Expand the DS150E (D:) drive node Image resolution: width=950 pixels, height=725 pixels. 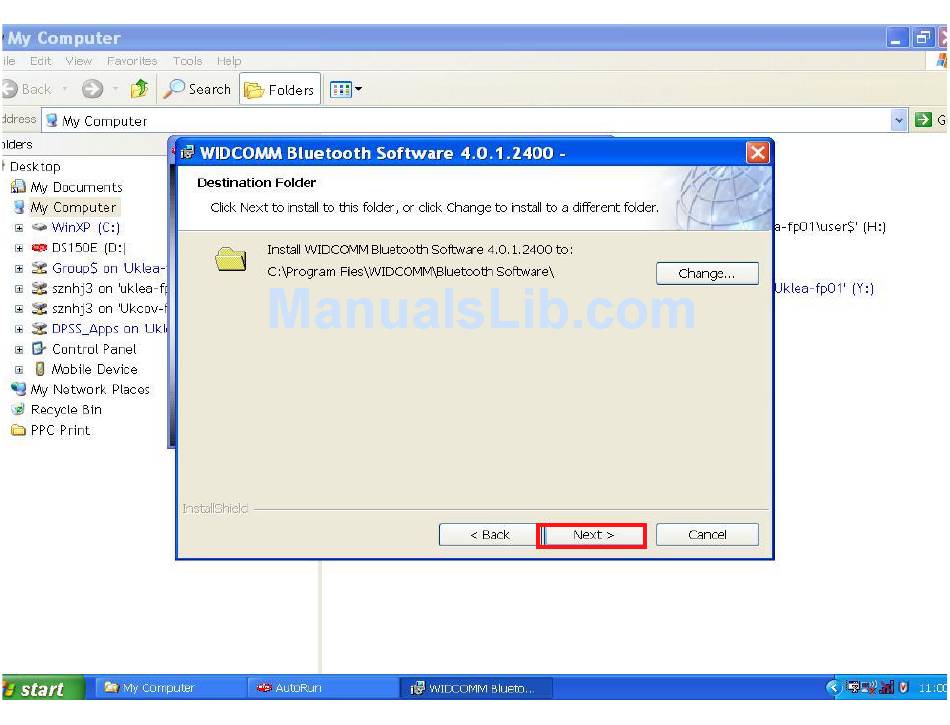point(19,248)
